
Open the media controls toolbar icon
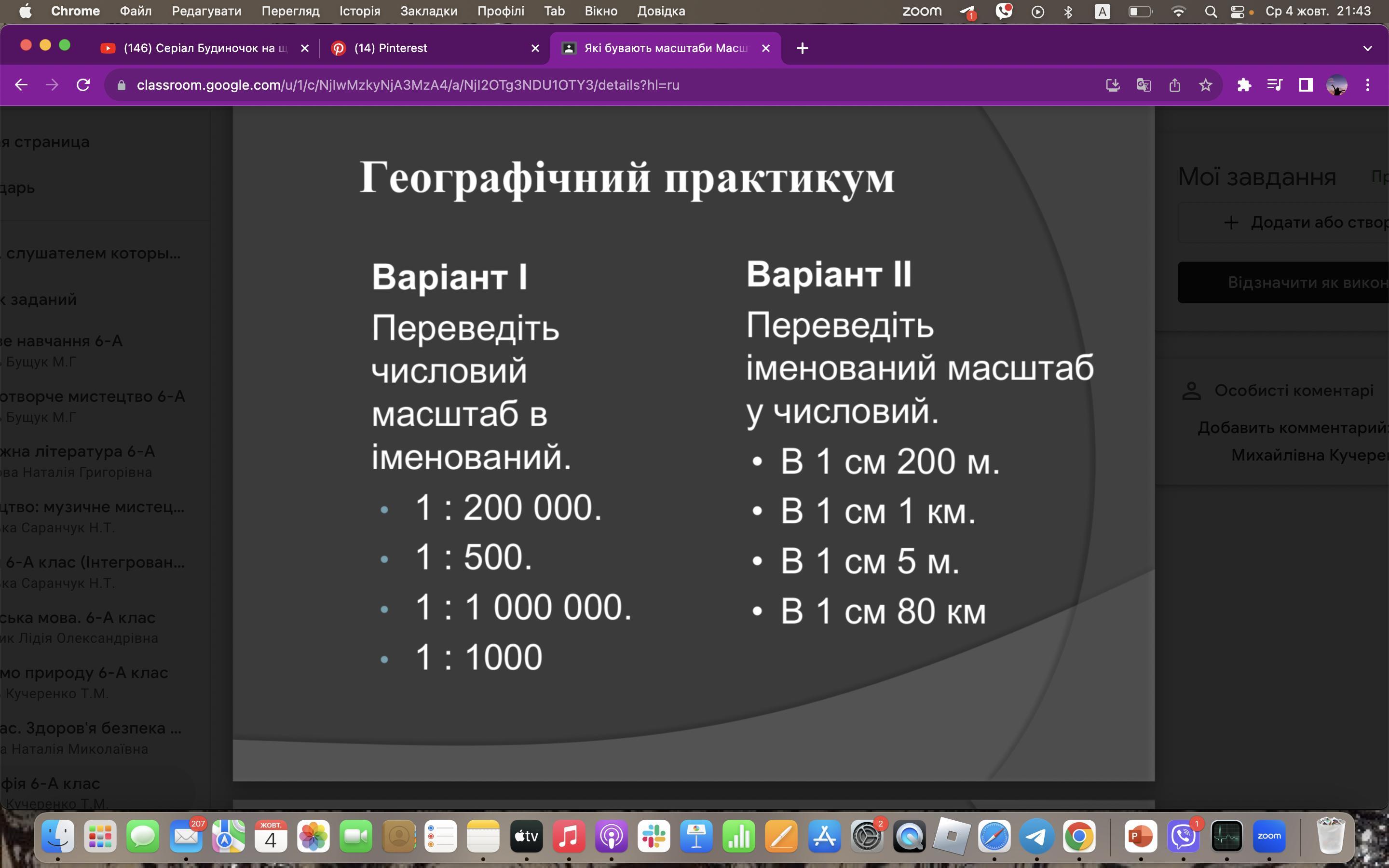(1274, 85)
